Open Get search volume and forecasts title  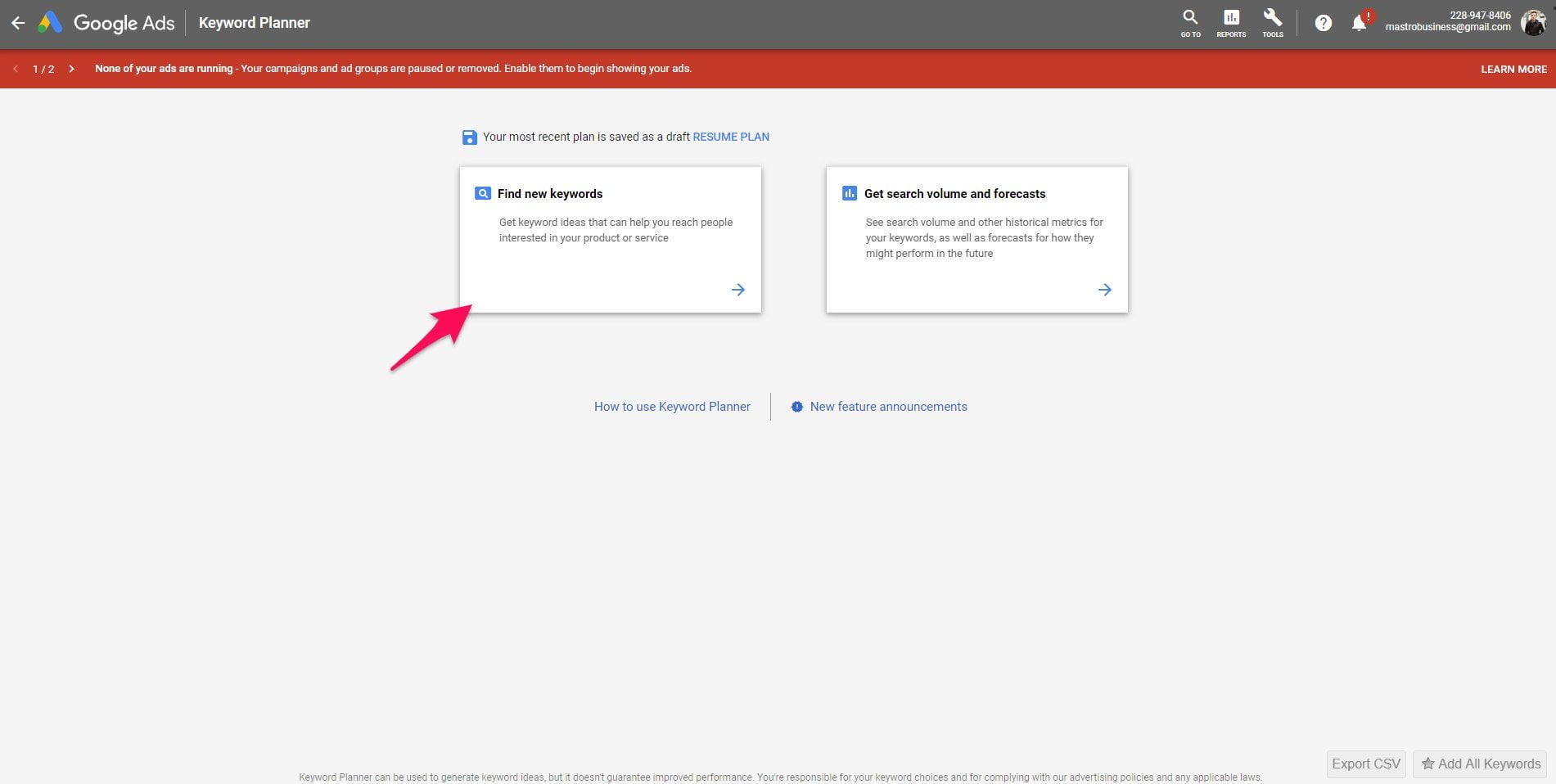(x=955, y=194)
